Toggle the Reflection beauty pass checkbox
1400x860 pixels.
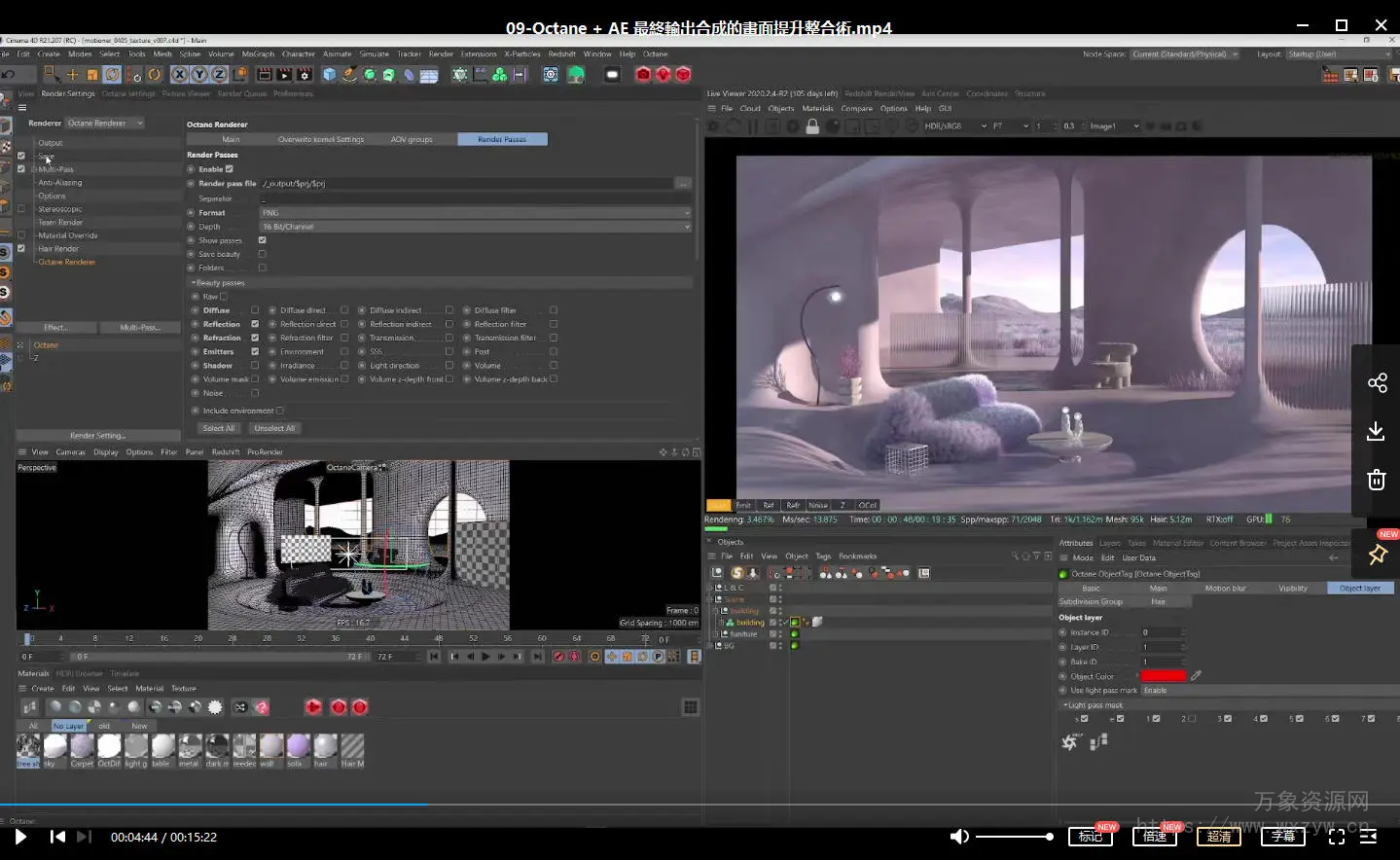coord(255,324)
